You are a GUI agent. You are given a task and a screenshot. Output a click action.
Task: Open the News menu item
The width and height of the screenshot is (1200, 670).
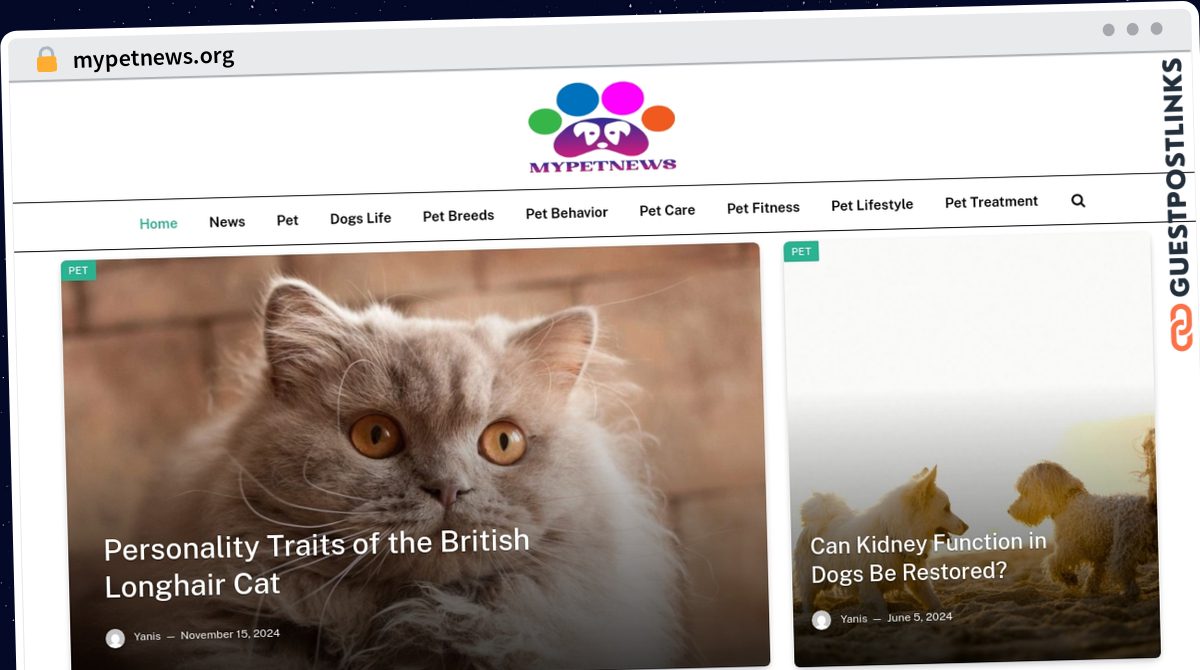tap(227, 221)
